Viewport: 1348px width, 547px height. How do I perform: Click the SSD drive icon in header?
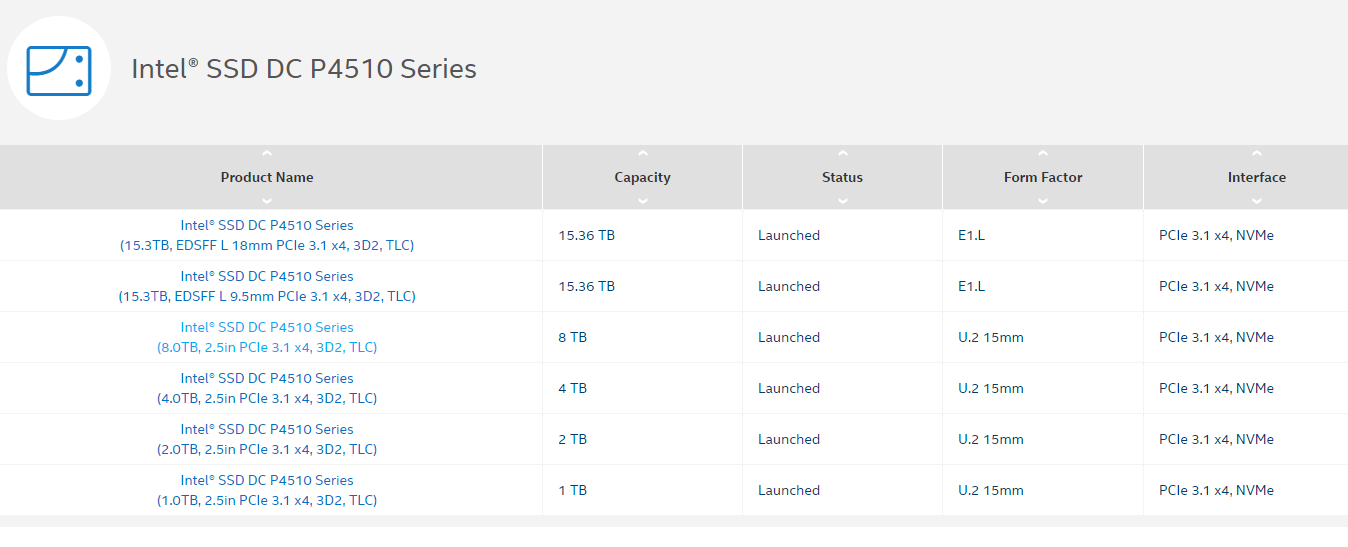(x=59, y=70)
